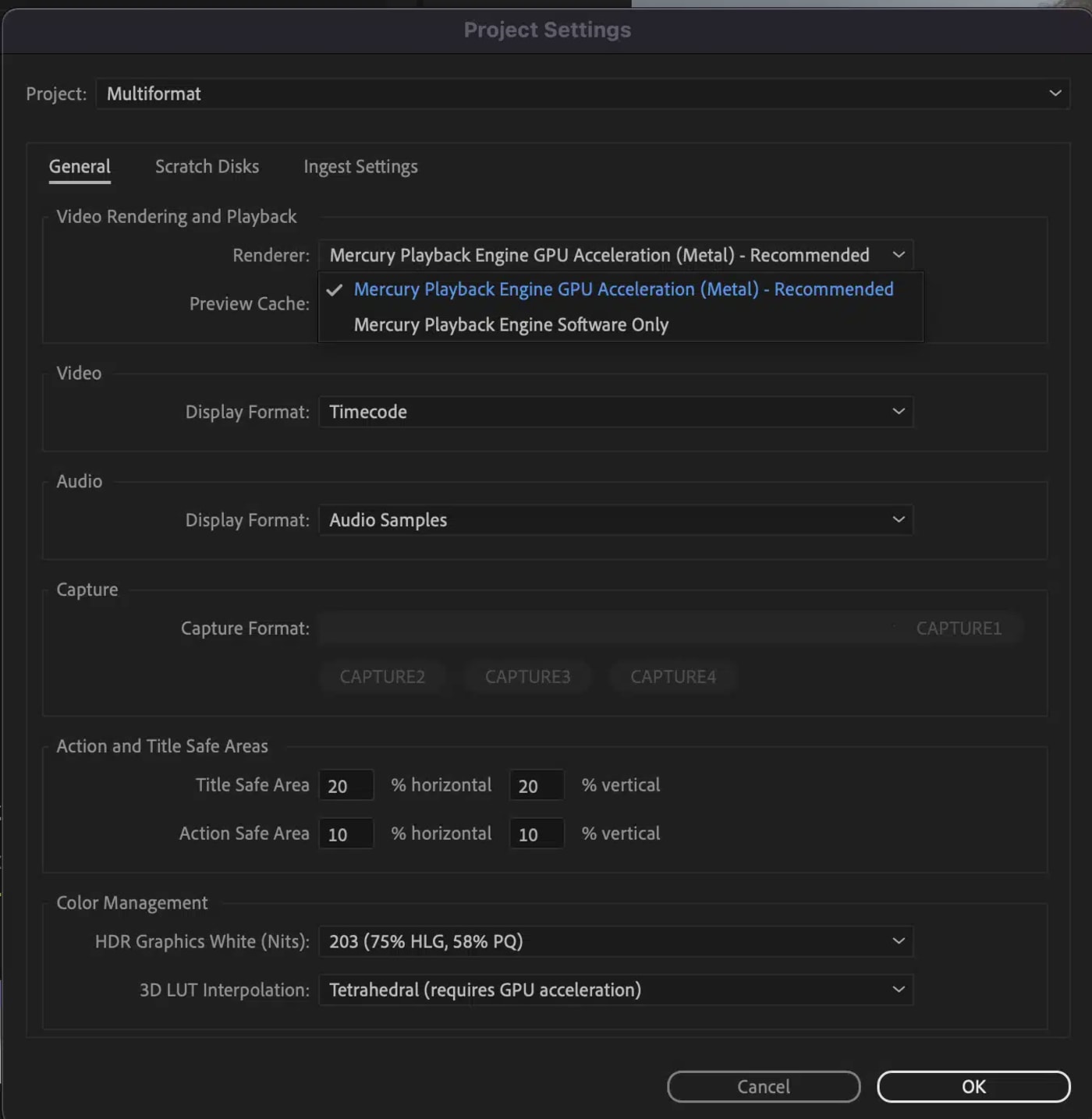Choose Mercury Playback Engine Software Only
Screen dimensions: 1092x1119
tap(621, 324)
